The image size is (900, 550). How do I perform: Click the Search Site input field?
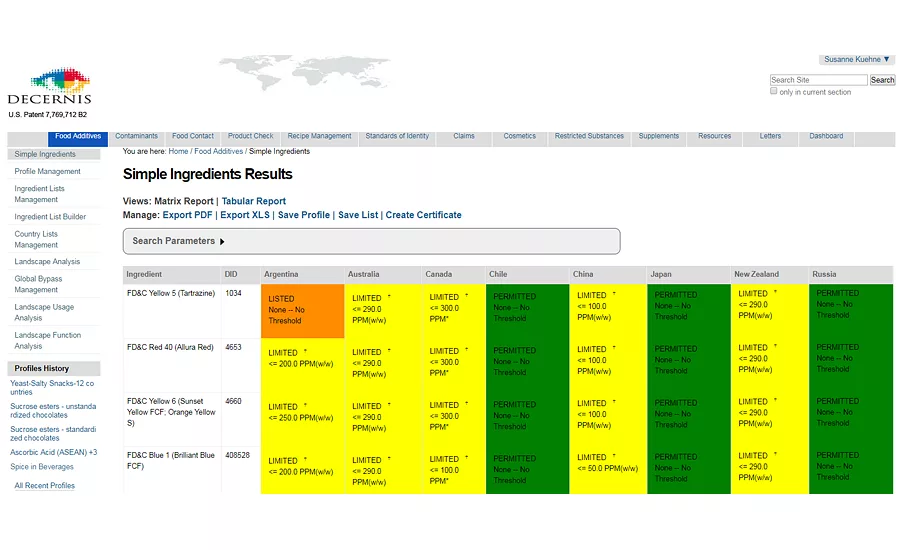tap(818, 80)
